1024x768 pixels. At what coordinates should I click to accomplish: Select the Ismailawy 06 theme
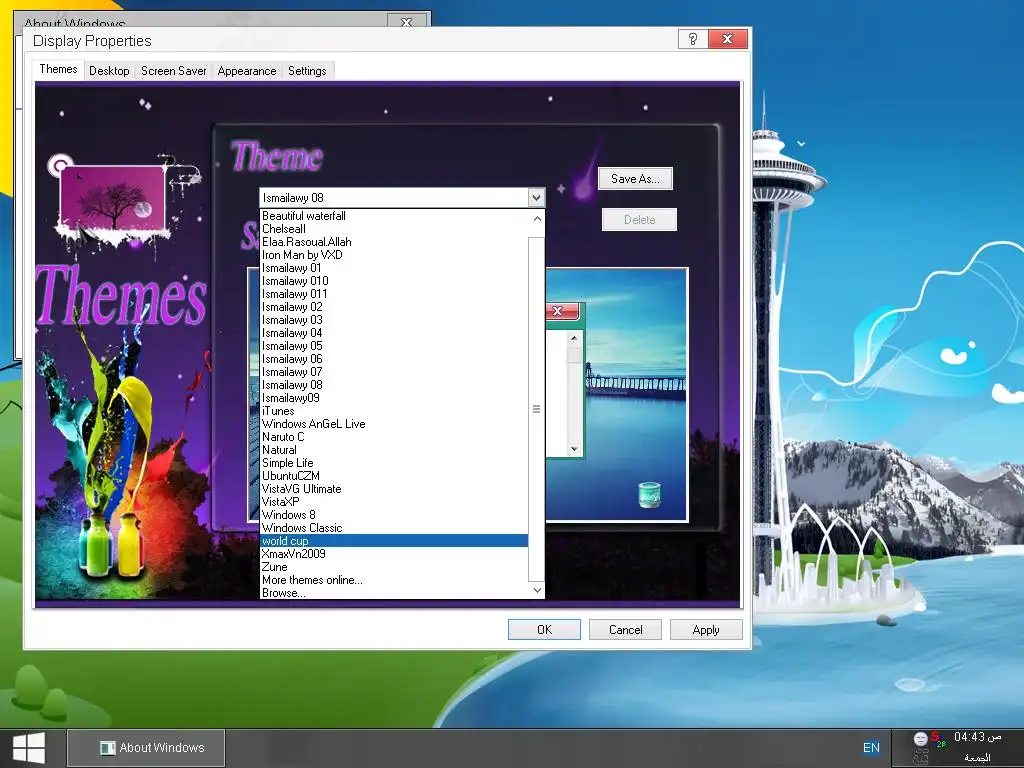(x=394, y=359)
